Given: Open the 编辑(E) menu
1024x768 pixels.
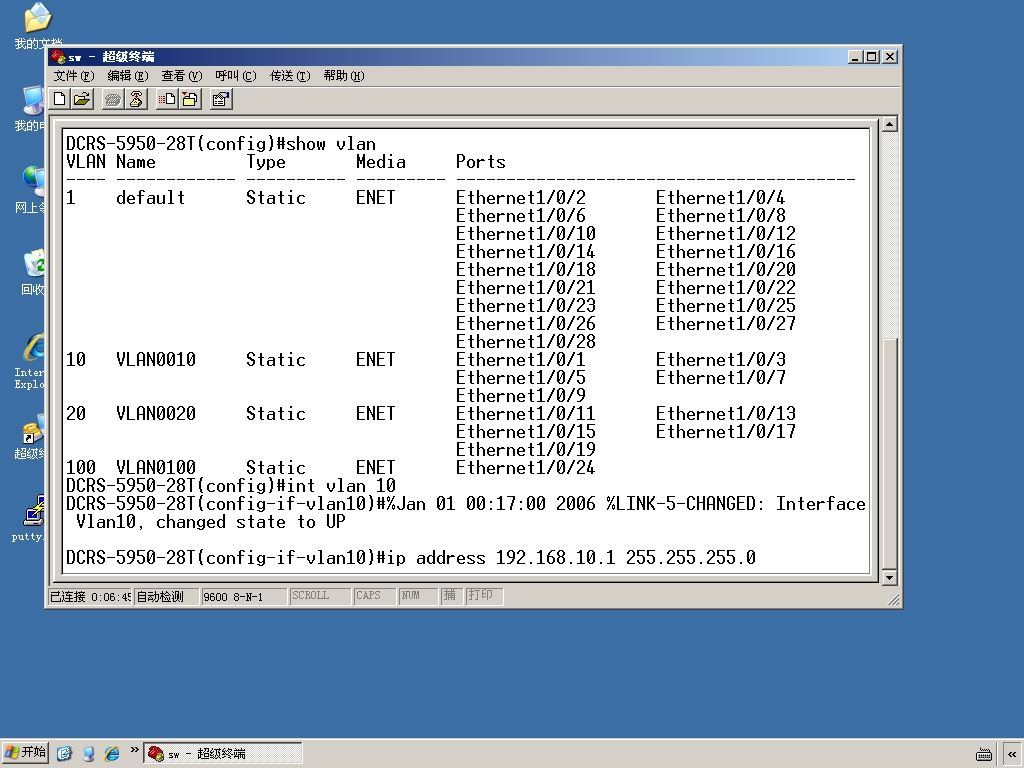Looking at the screenshot, I should tap(127, 76).
